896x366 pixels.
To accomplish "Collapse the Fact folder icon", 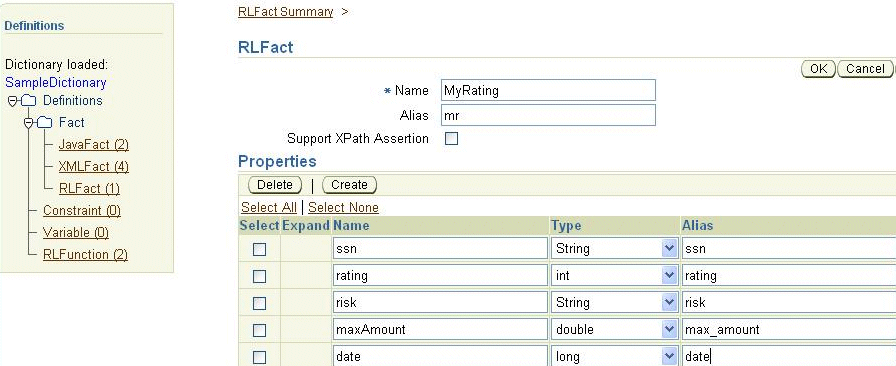I will pos(29,123).
